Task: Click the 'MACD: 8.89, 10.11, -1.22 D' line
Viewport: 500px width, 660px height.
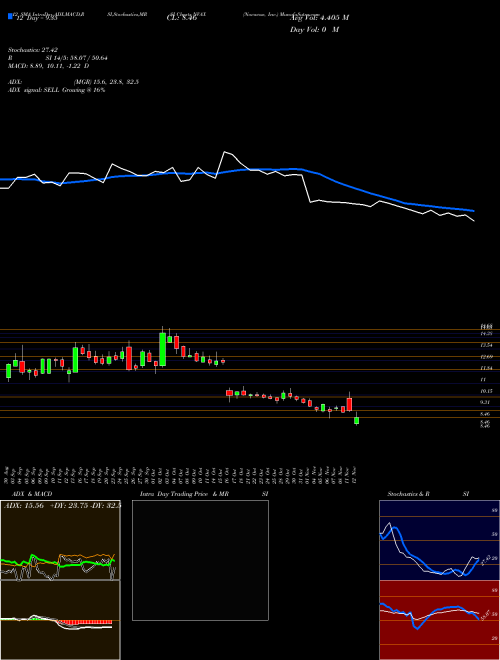Action: 48,66
